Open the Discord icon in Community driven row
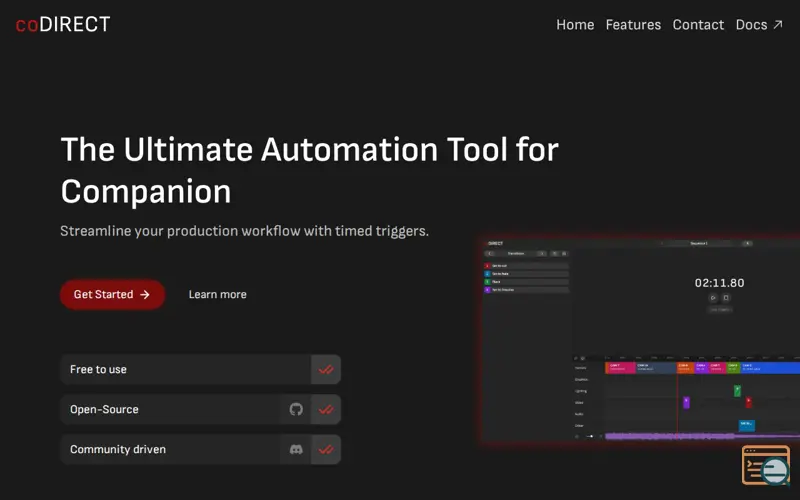 [x=296, y=449]
